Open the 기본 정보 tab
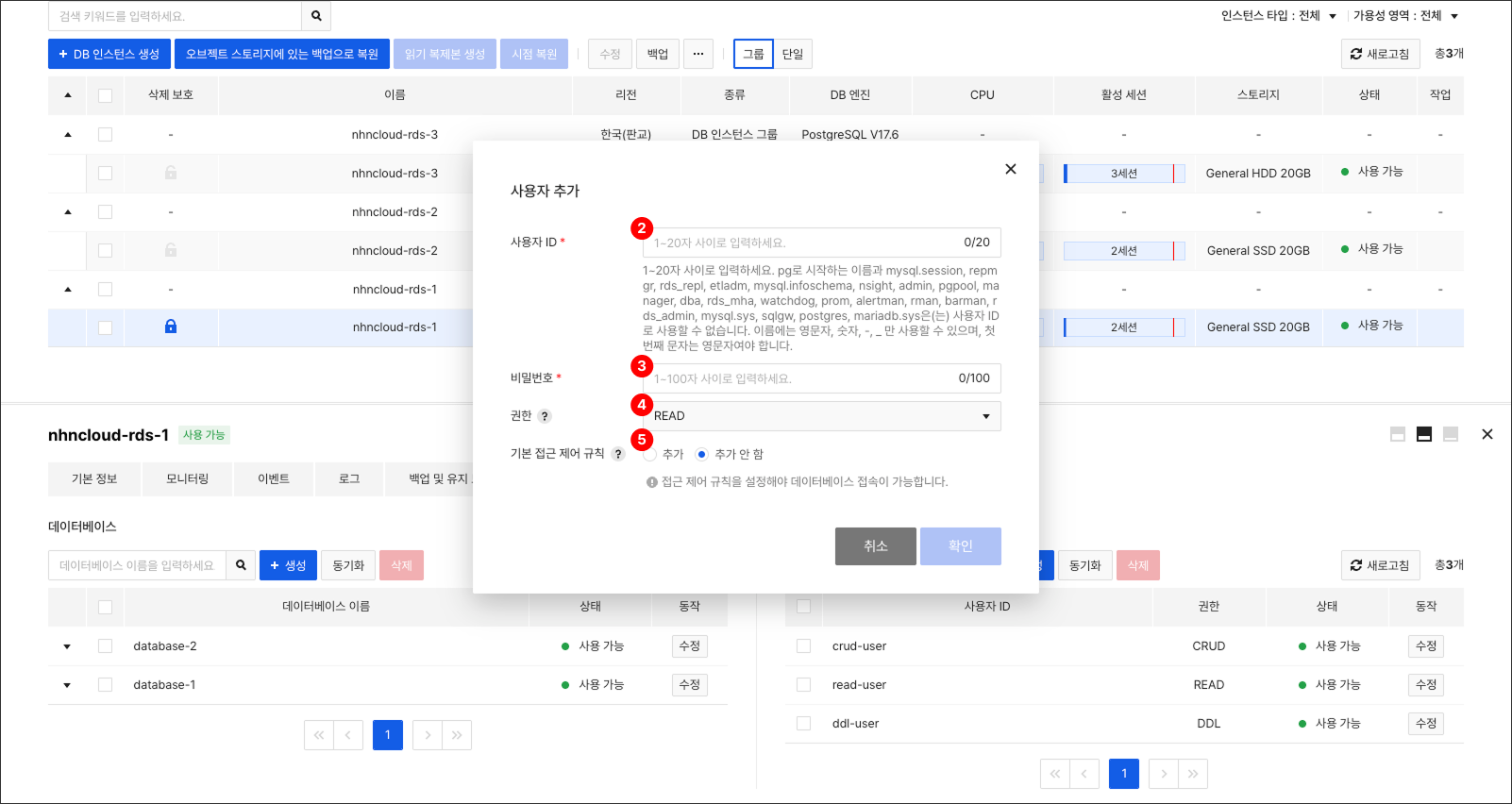This screenshot has height=804, width=1512. 94,479
